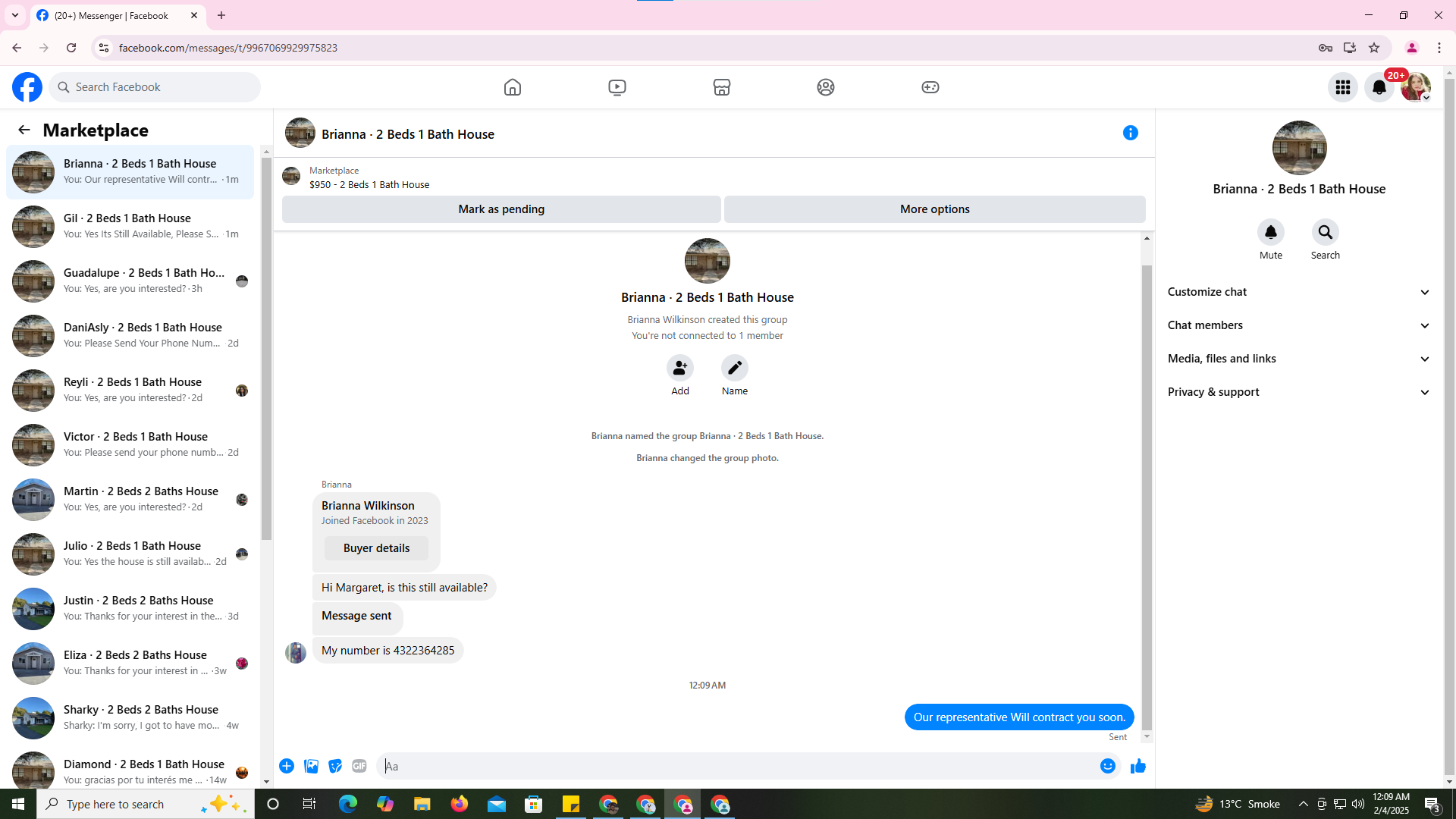1456x819 pixels.
Task: Expand the Chat members section
Action: point(1299,325)
